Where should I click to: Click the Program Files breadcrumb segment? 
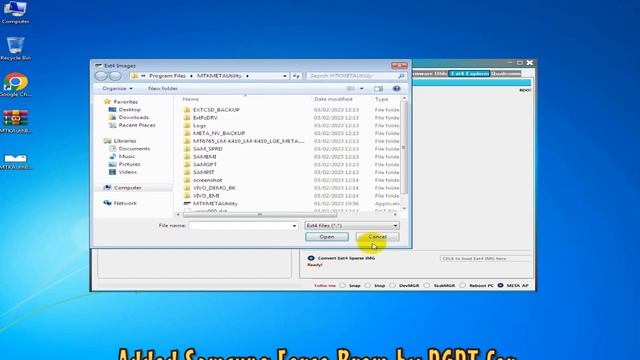167,76
